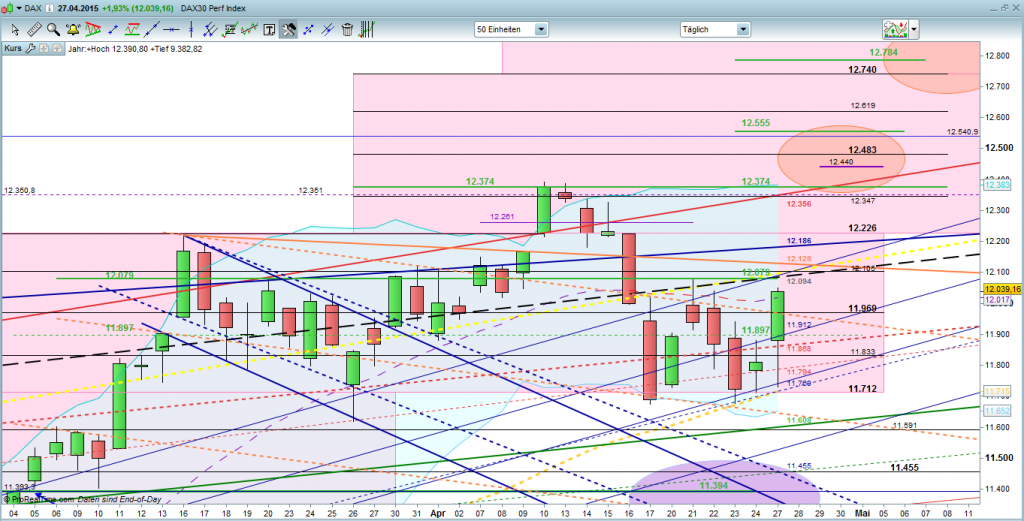Select the dashed blue segment tool
Viewport: 1024px width, 521px height.
[x=308, y=29]
